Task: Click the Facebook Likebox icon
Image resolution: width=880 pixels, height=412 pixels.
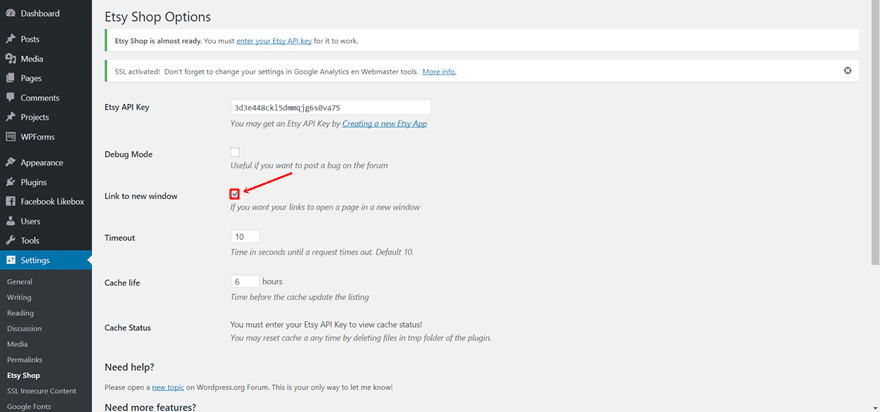Action: coord(10,202)
